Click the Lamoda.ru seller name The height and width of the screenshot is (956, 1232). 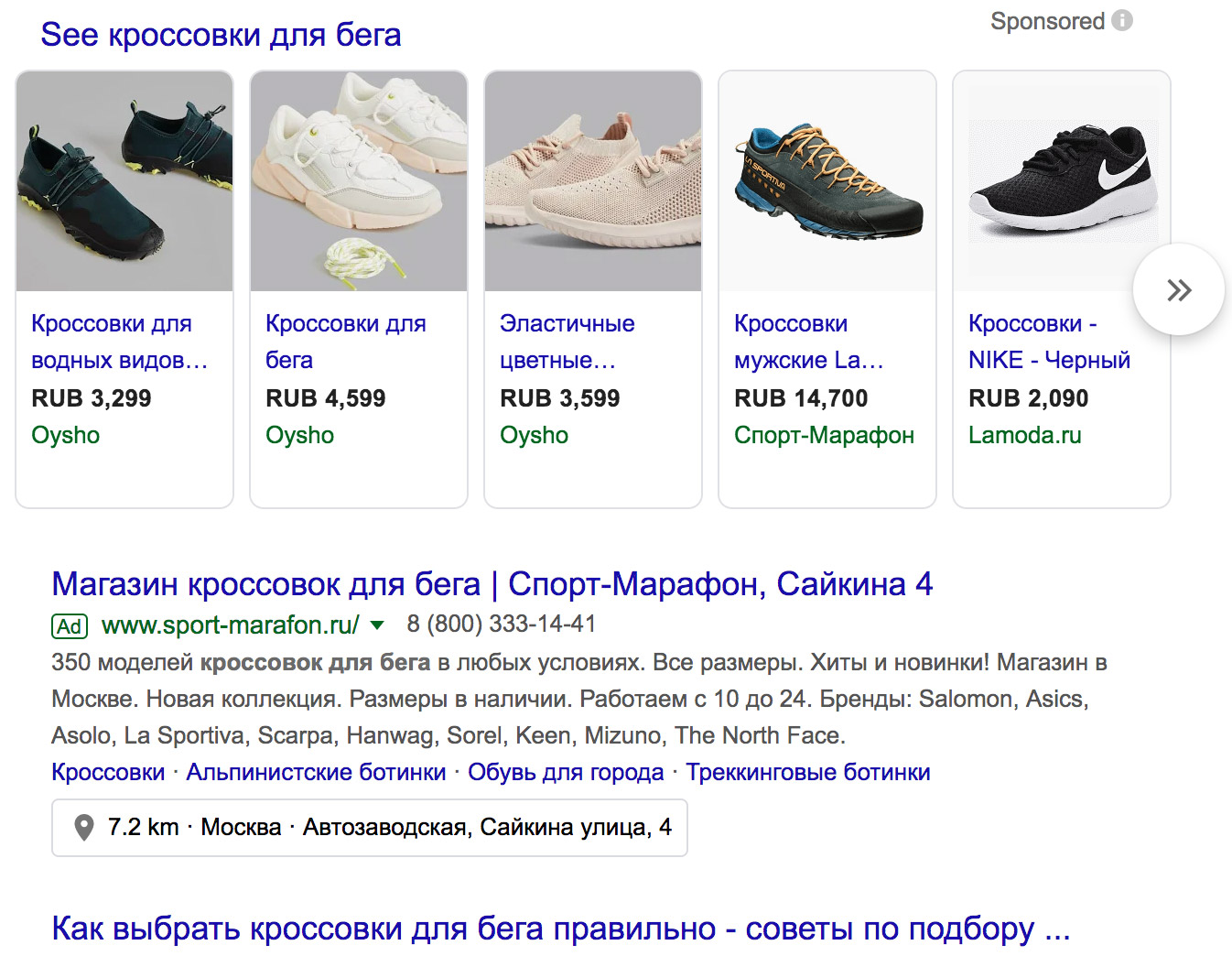(x=1024, y=435)
